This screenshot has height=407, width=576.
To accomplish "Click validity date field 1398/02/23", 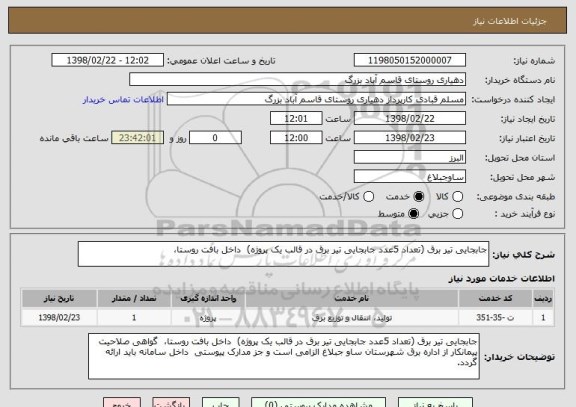I will click(x=410, y=138).
